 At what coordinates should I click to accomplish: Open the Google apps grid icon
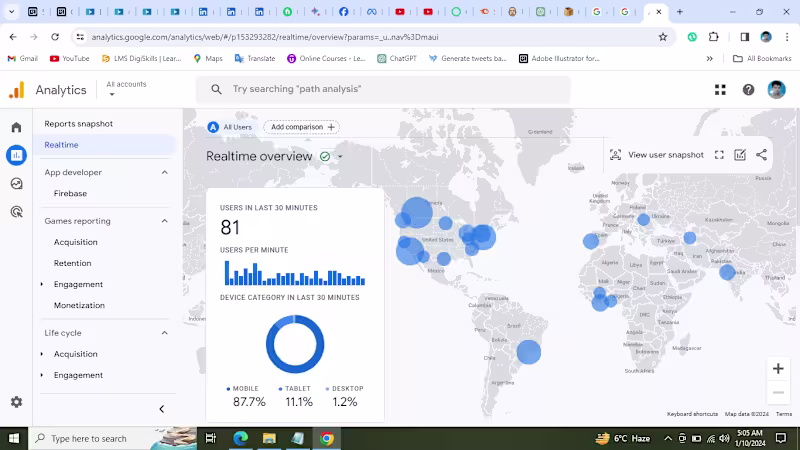(x=720, y=90)
